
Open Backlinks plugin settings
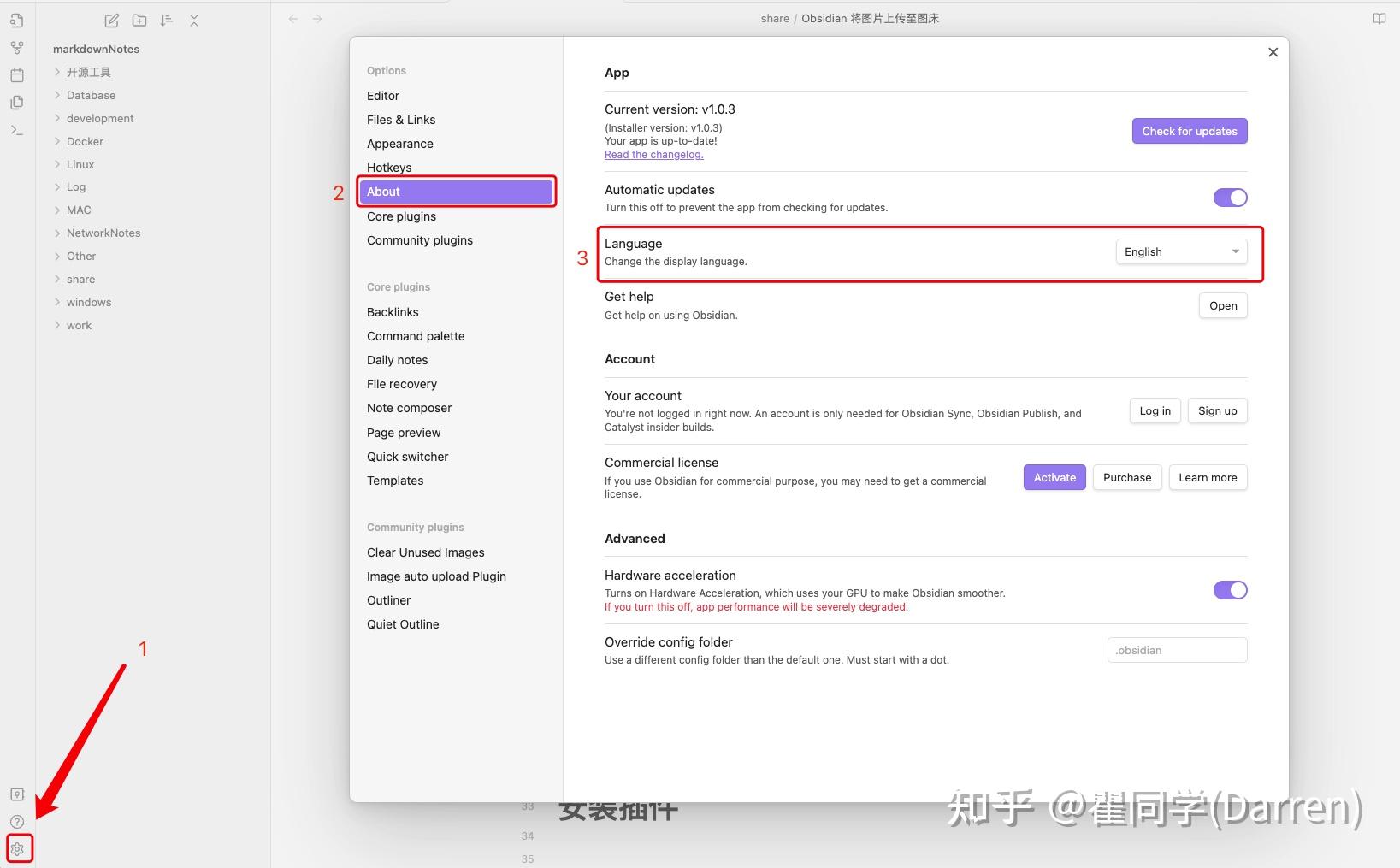point(456,312)
